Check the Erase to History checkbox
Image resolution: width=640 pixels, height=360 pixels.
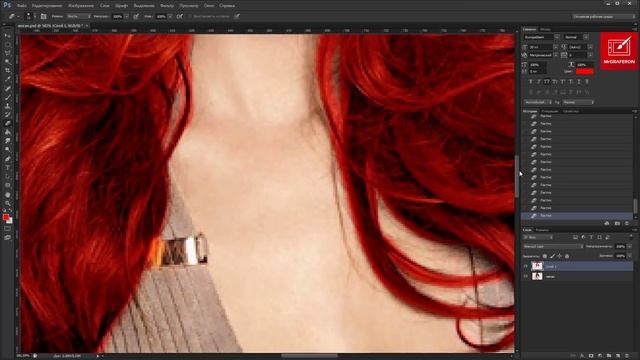click(x=190, y=16)
